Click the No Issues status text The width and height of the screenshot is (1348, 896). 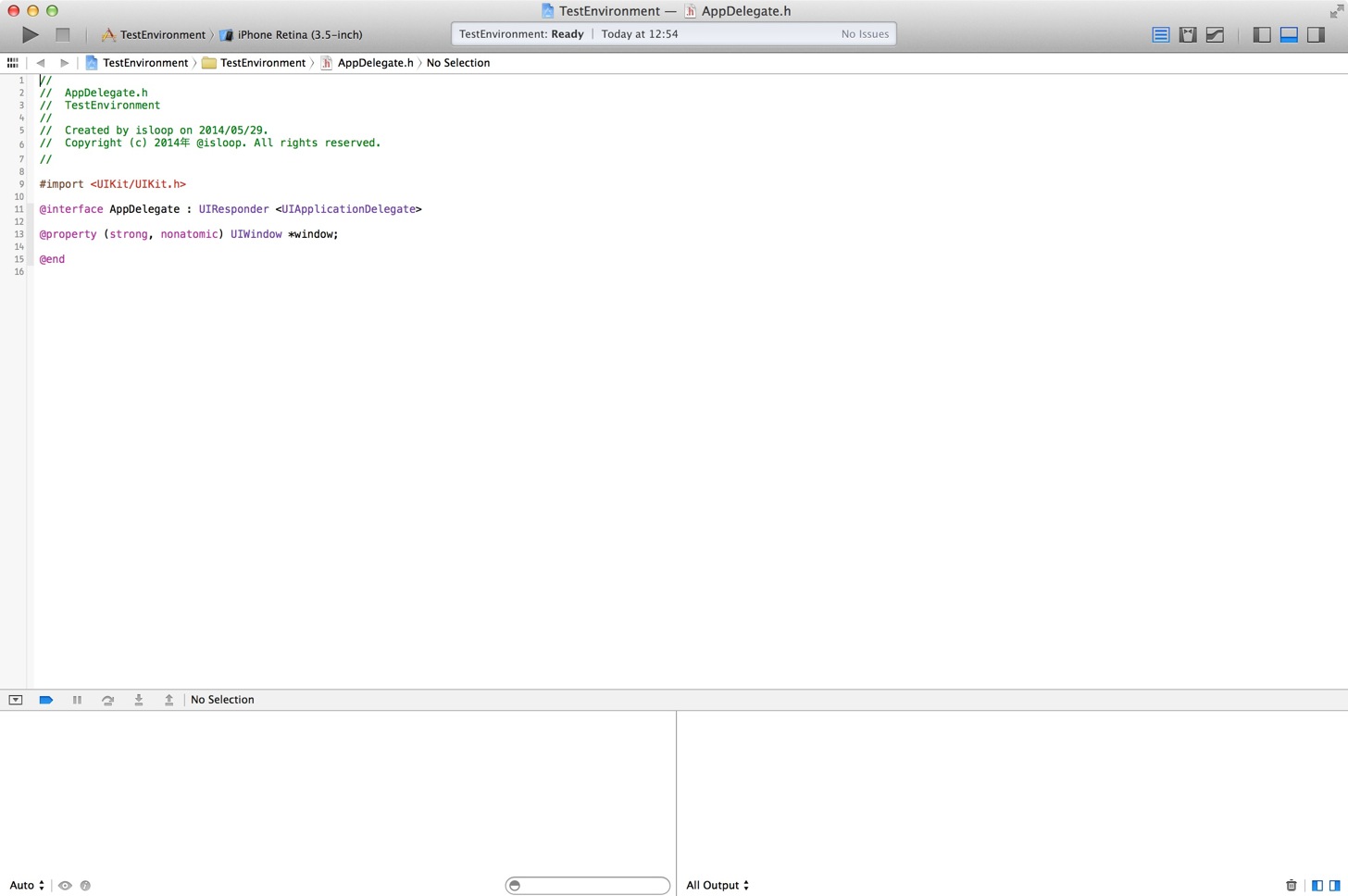[x=865, y=34]
